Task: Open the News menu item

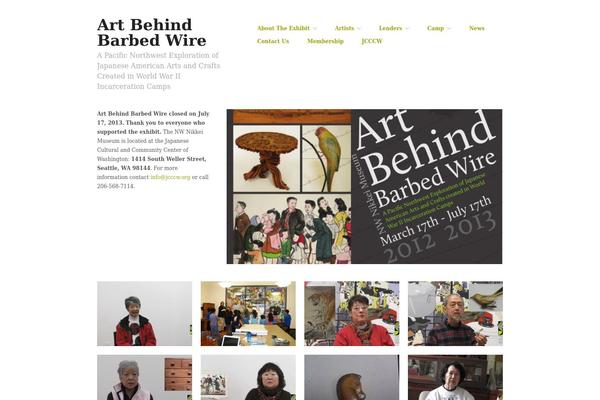Action: (x=476, y=28)
